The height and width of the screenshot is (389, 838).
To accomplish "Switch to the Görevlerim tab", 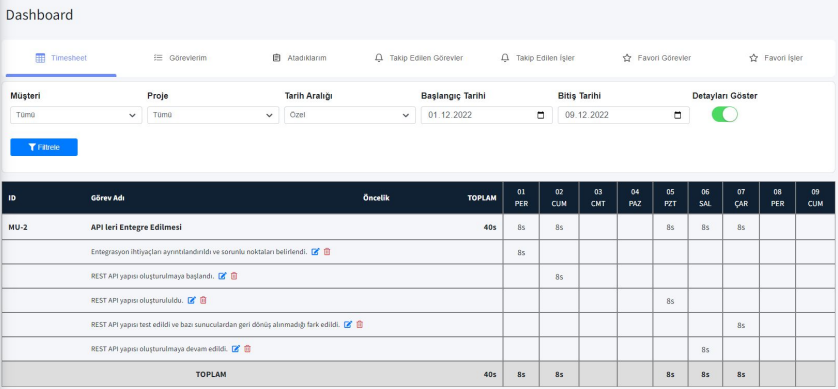I will 180,58.
